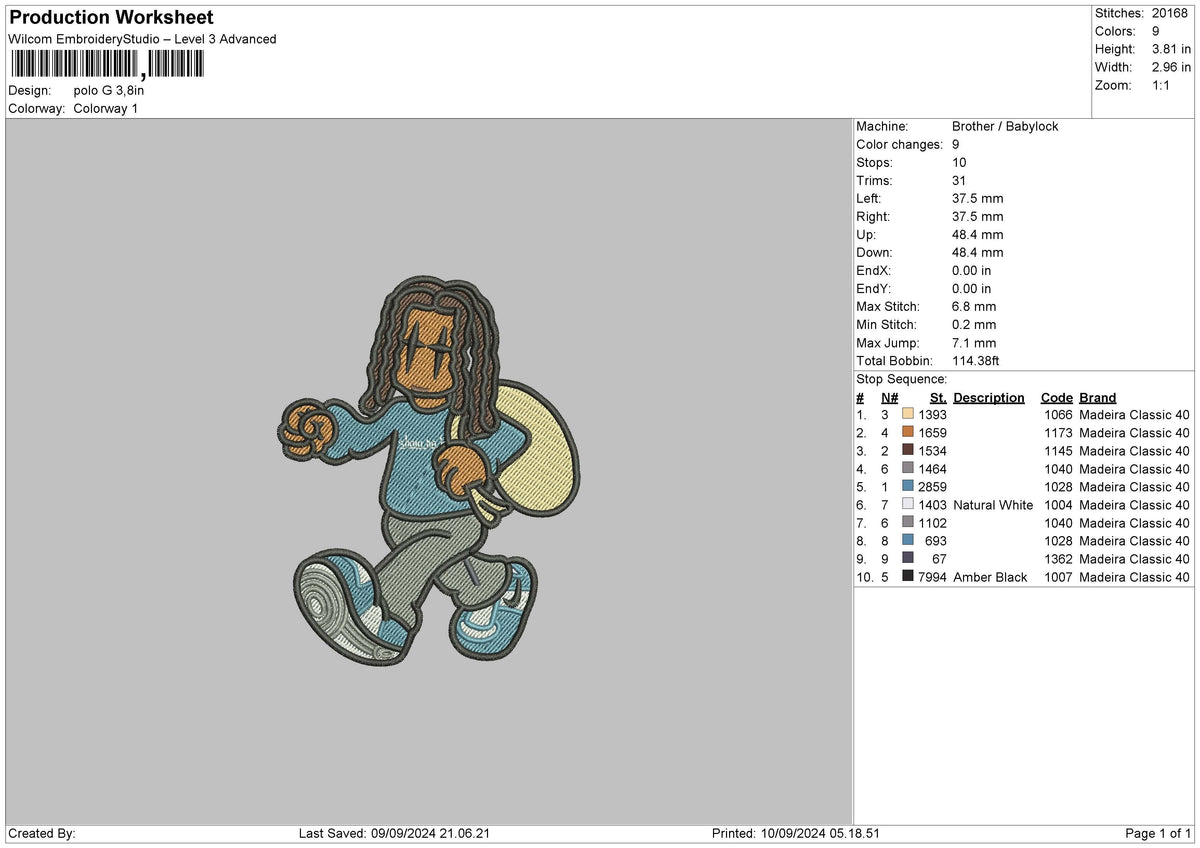Image resolution: width=1200 pixels, height=848 pixels.
Task: Click the St. column header
Action: click(x=937, y=398)
